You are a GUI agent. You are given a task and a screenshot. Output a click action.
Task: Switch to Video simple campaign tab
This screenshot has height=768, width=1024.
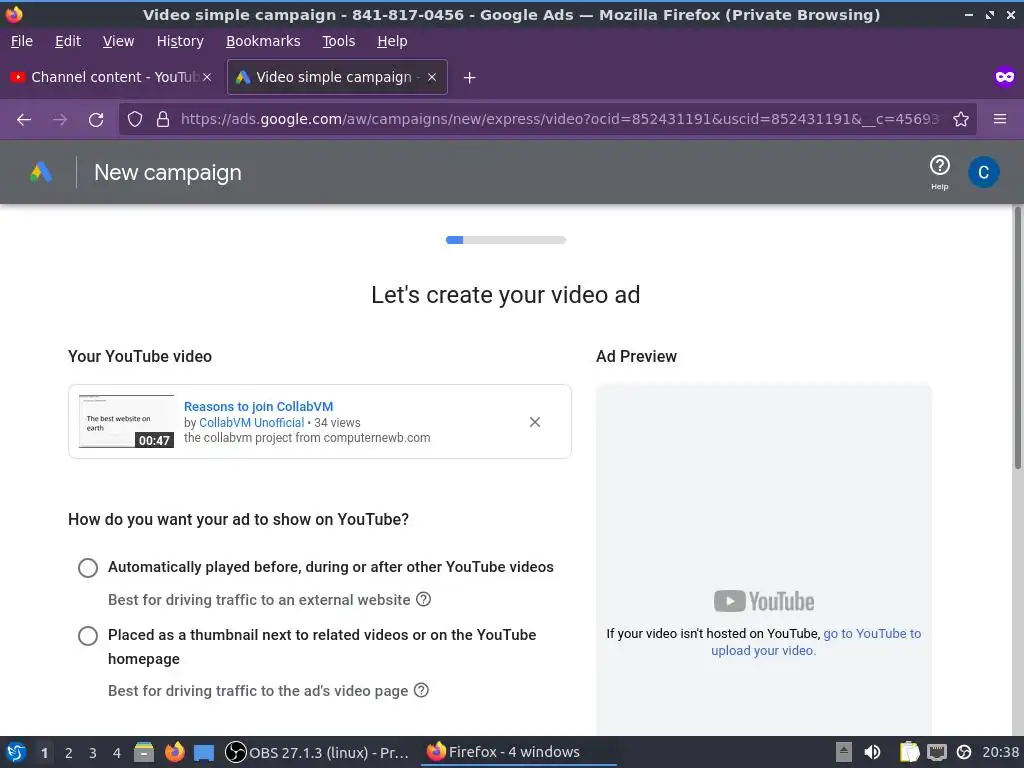click(x=337, y=77)
